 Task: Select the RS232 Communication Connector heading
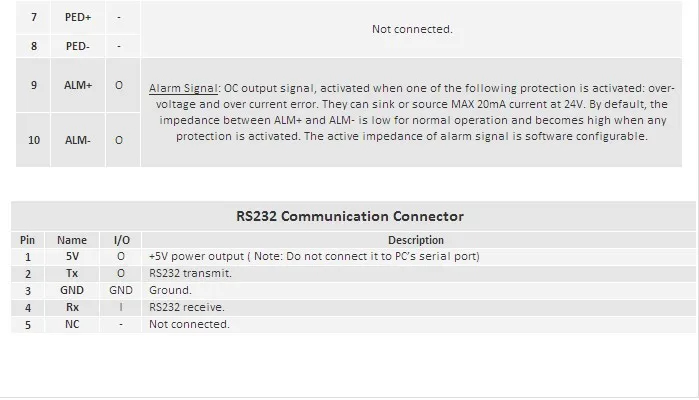coord(350,216)
